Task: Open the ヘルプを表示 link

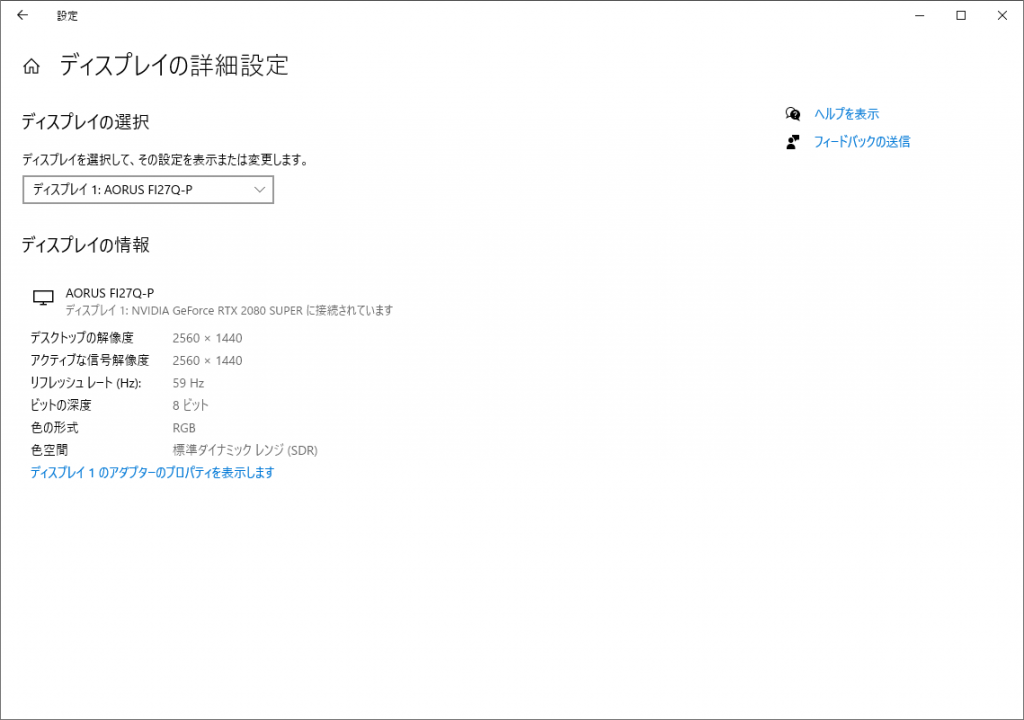Action: 846,114
